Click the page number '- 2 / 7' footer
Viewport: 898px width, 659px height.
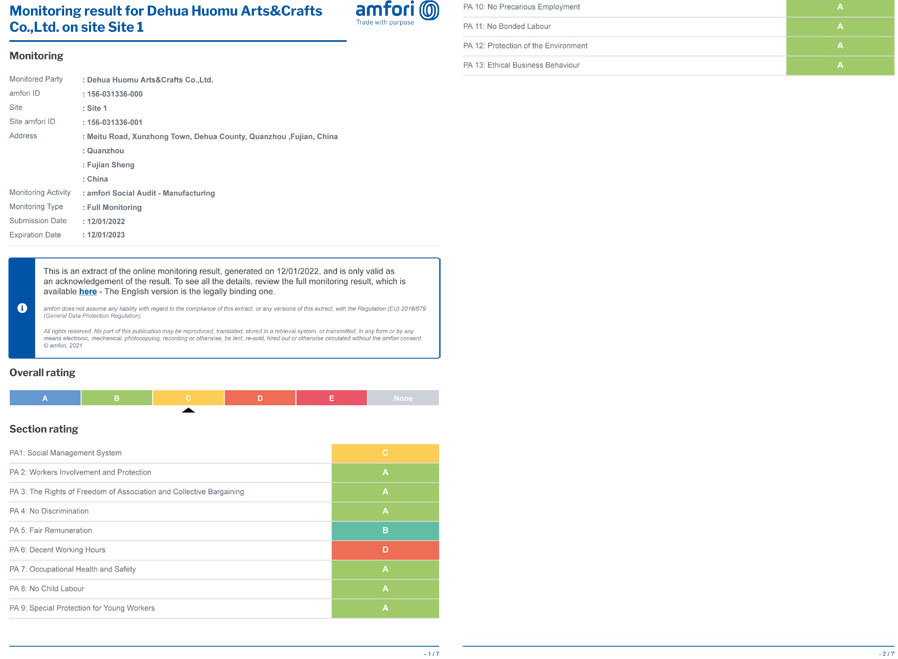pyautogui.click(x=886, y=654)
